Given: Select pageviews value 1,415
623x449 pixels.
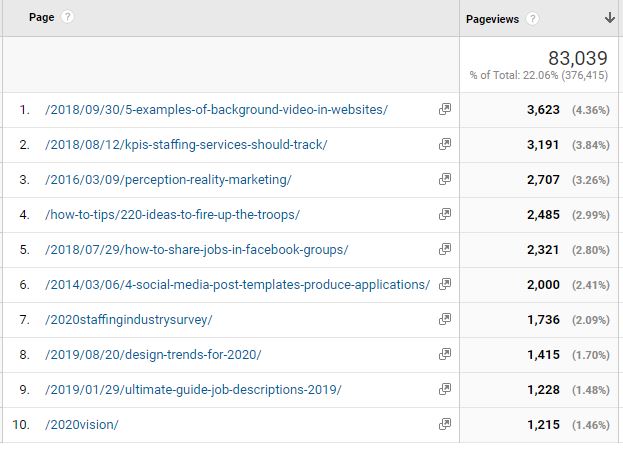Looking at the screenshot, I should (543, 354).
